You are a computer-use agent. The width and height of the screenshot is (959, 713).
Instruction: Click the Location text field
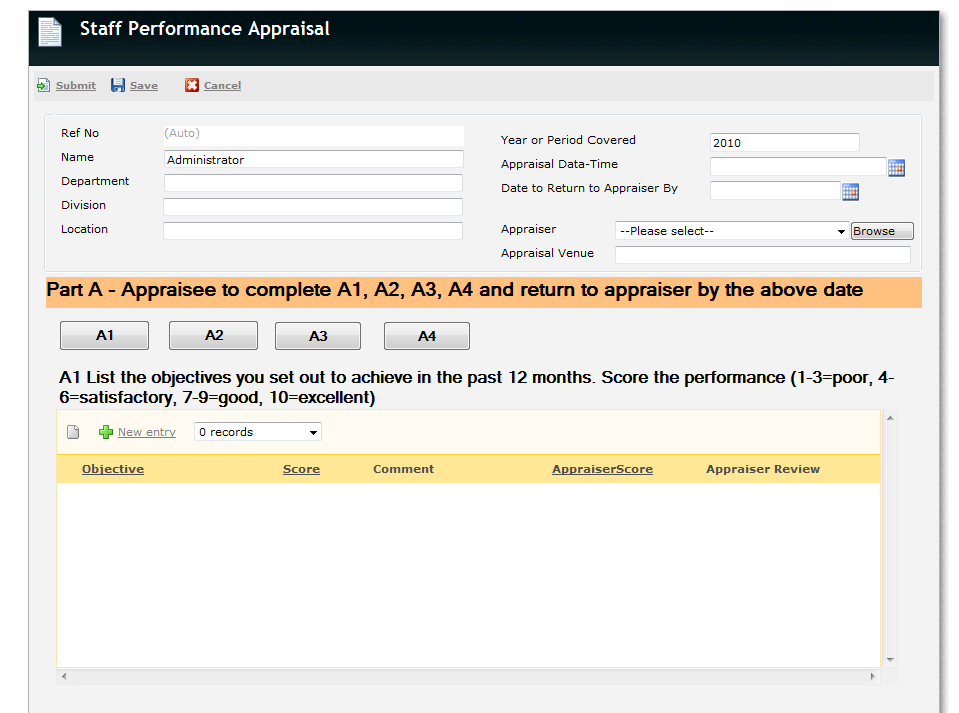(x=313, y=231)
